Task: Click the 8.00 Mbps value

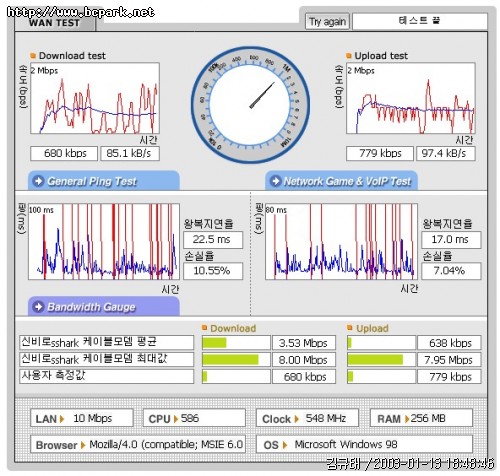Action: pos(304,360)
